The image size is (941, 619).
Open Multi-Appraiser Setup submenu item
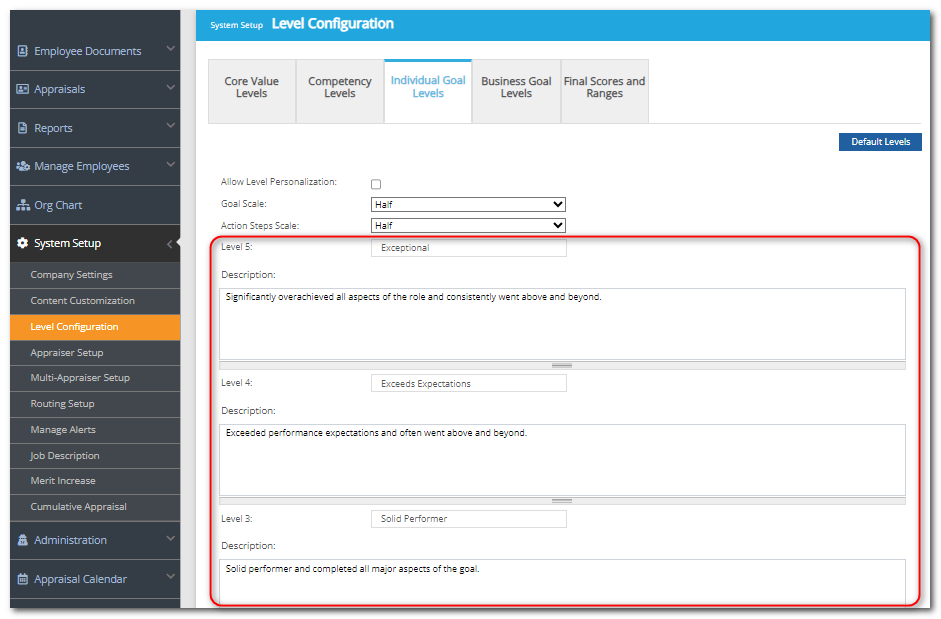[95, 378]
